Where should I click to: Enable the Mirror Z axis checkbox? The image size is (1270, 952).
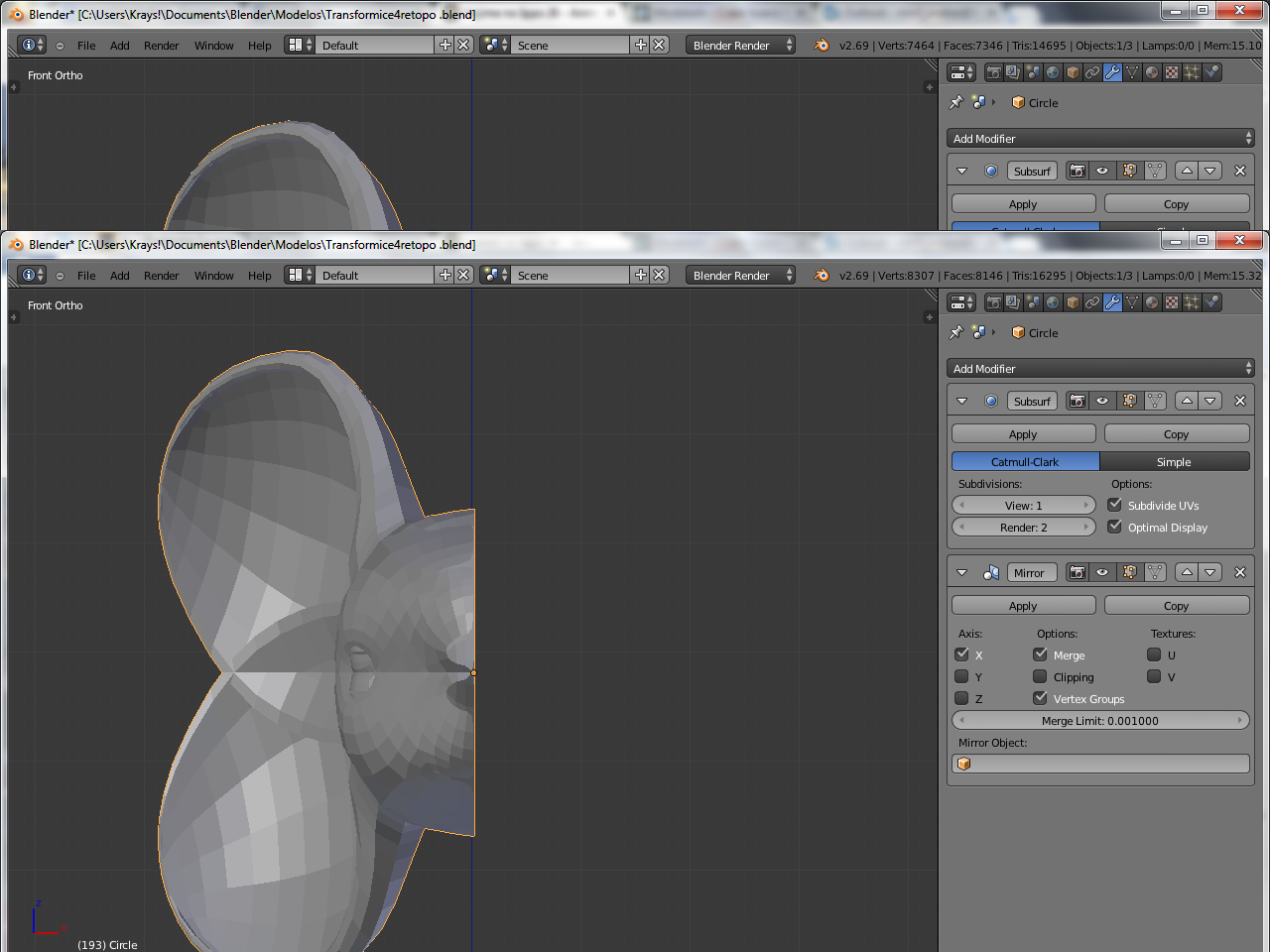(x=961, y=698)
